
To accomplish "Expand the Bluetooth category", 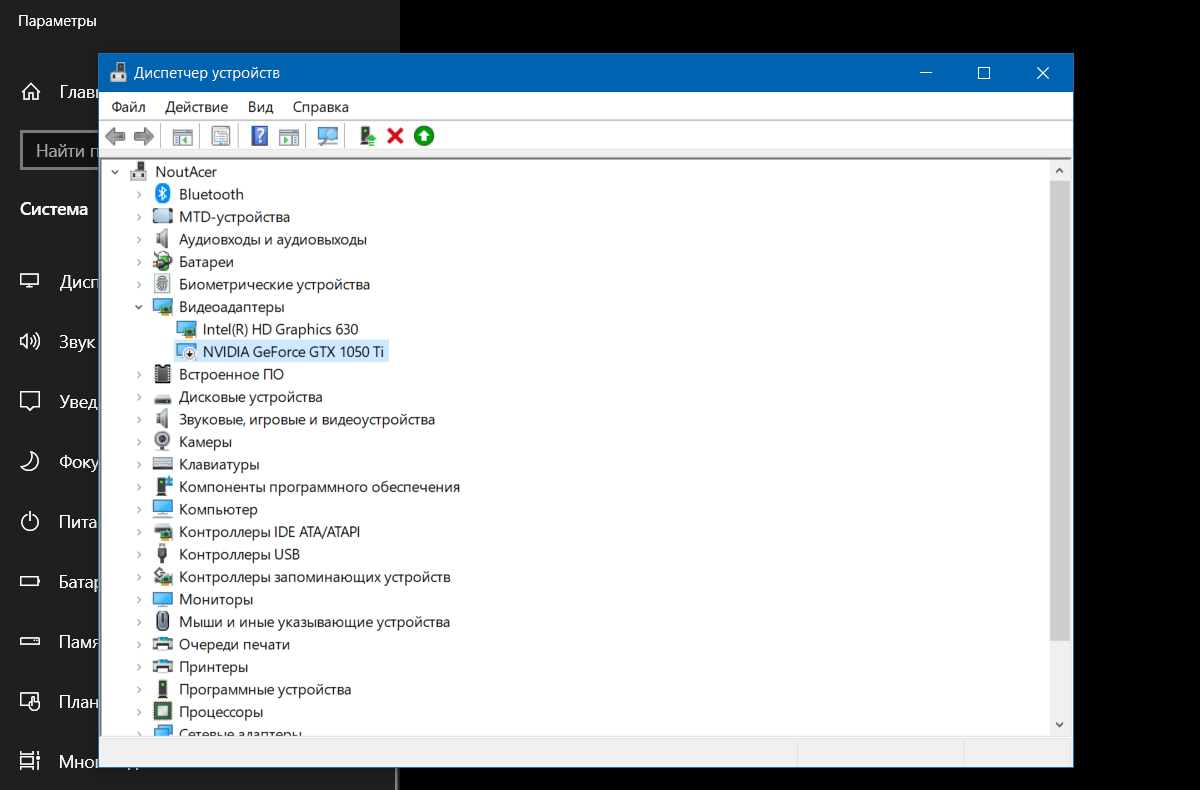I will click(x=139, y=194).
